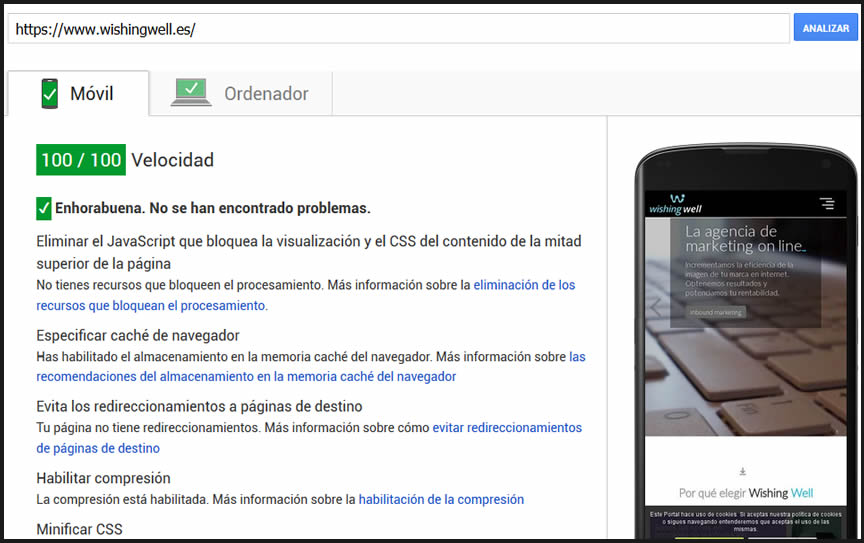864x543 pixels.
Task: Click 'Evita los redireccionamientos a páginas de destino'
Action: (x=199, y=406)
